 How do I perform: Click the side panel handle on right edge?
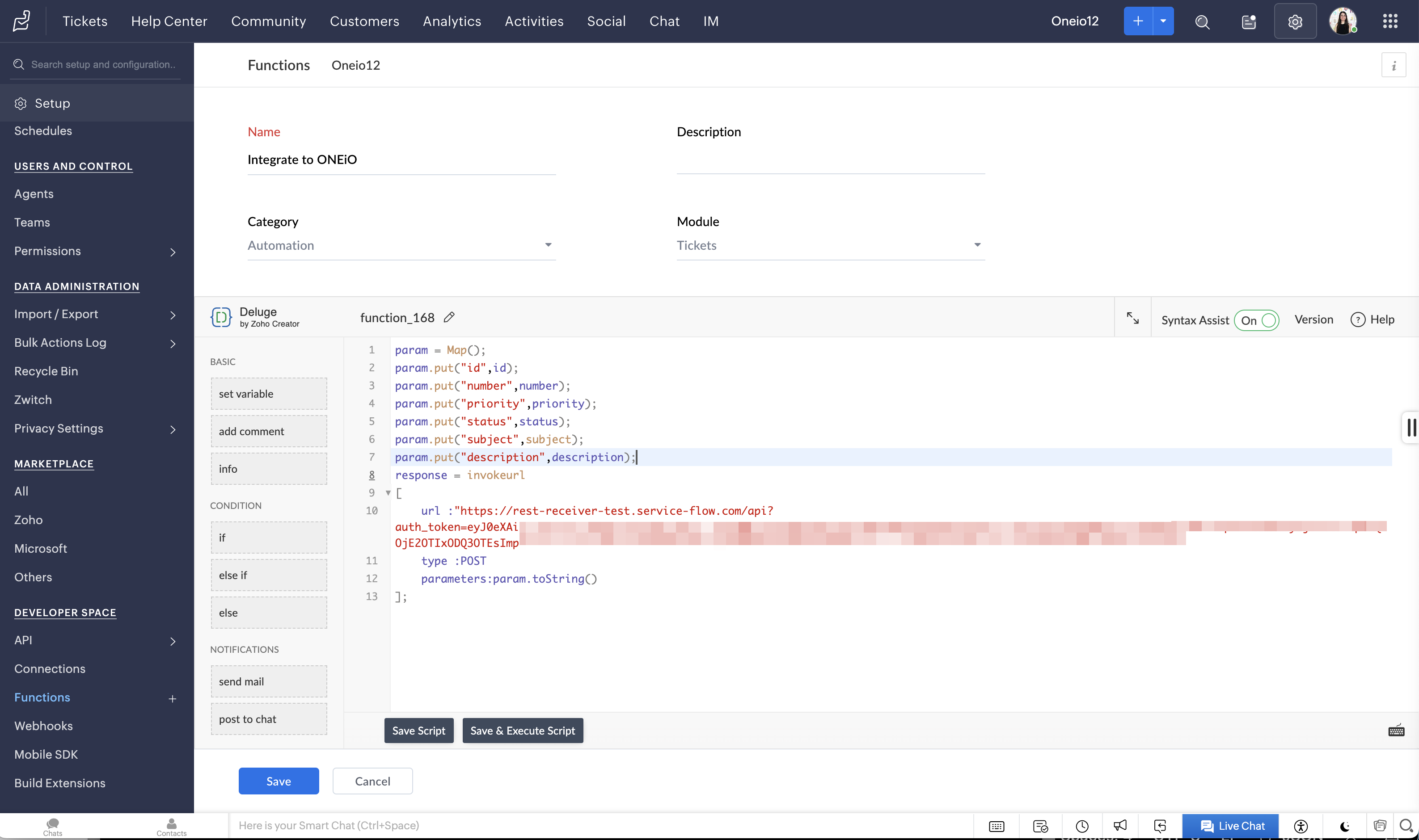click(1411, 427)
